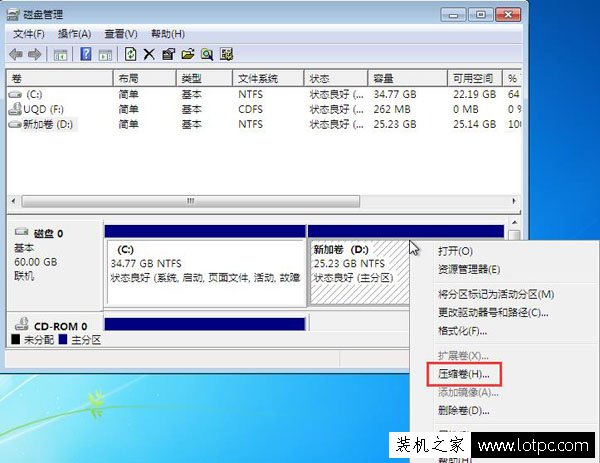The width and height of the screenshot is (600, 463).
Task: Click the up scroll arrow of disk pane
Action: pyautogui.click(x=515, y=223)
